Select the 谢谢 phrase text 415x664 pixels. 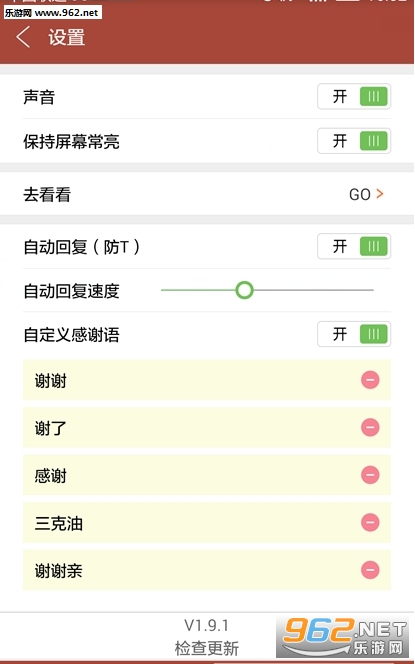(50, 381)
